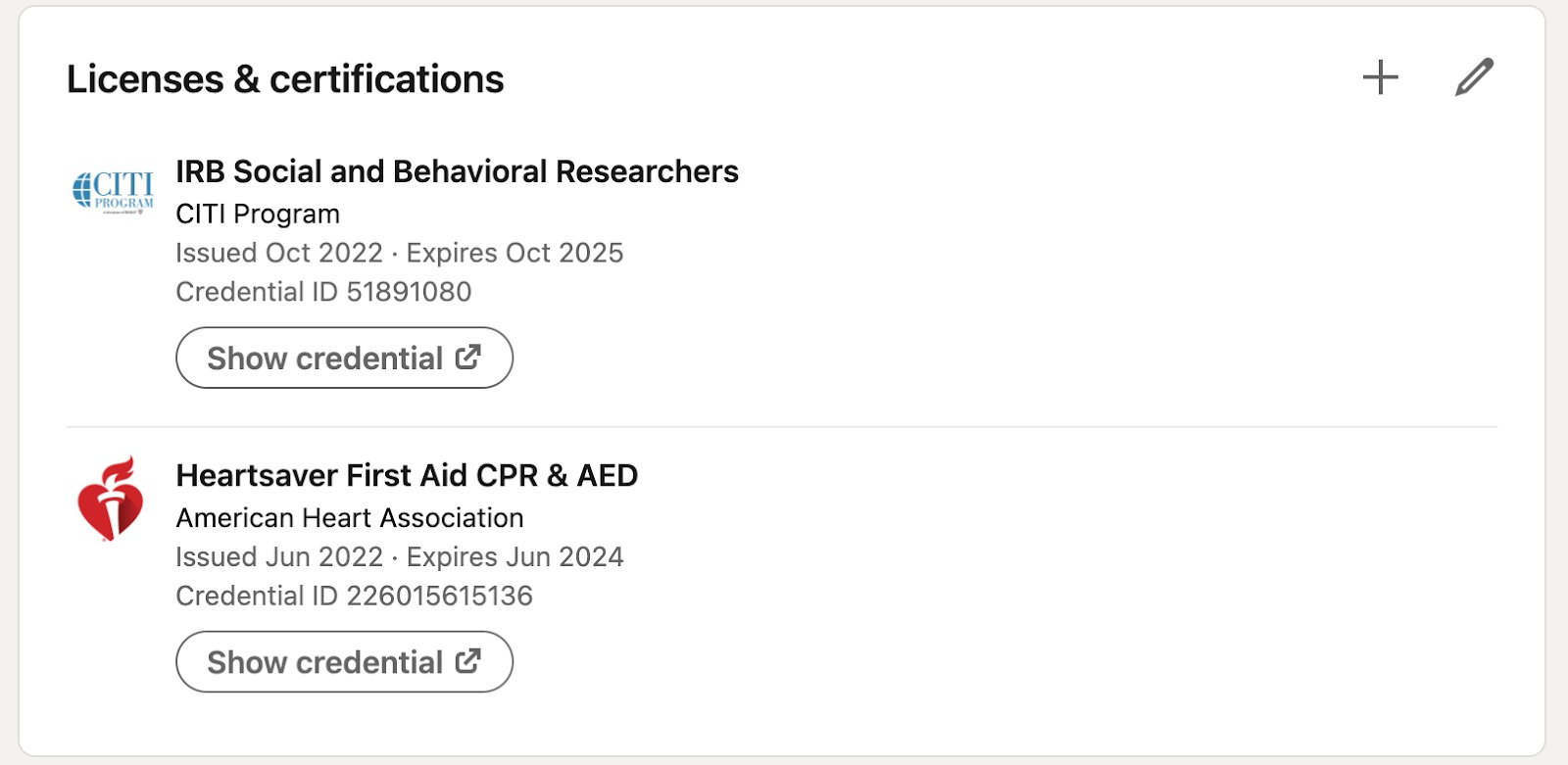The image size is (1568, 765).
Task: Click Issued Jun 2022 date line
Action: pyautogui.click(x=279, y=556)
